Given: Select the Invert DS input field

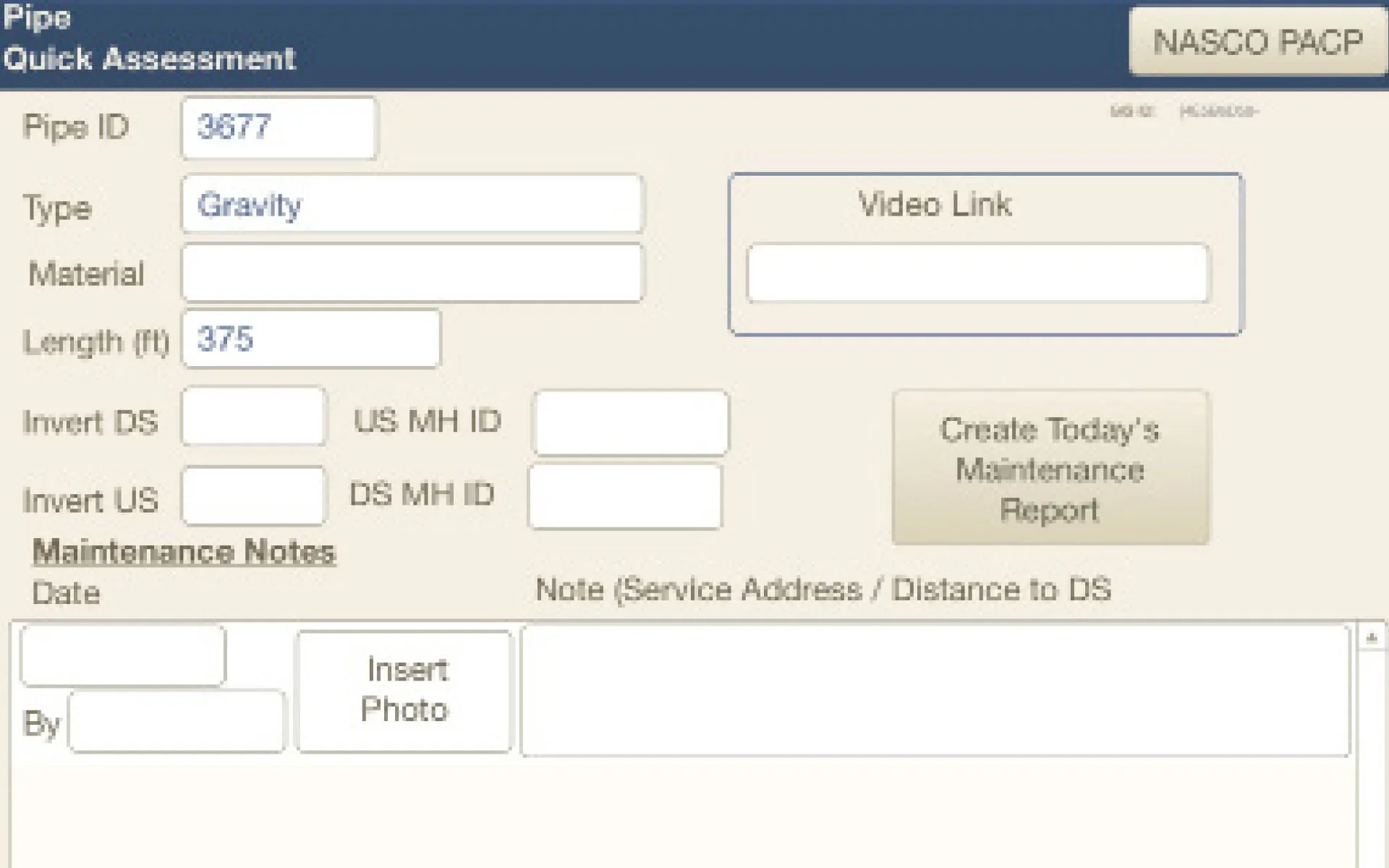Looking at the screenshot, I should click(x=253, y=417).
